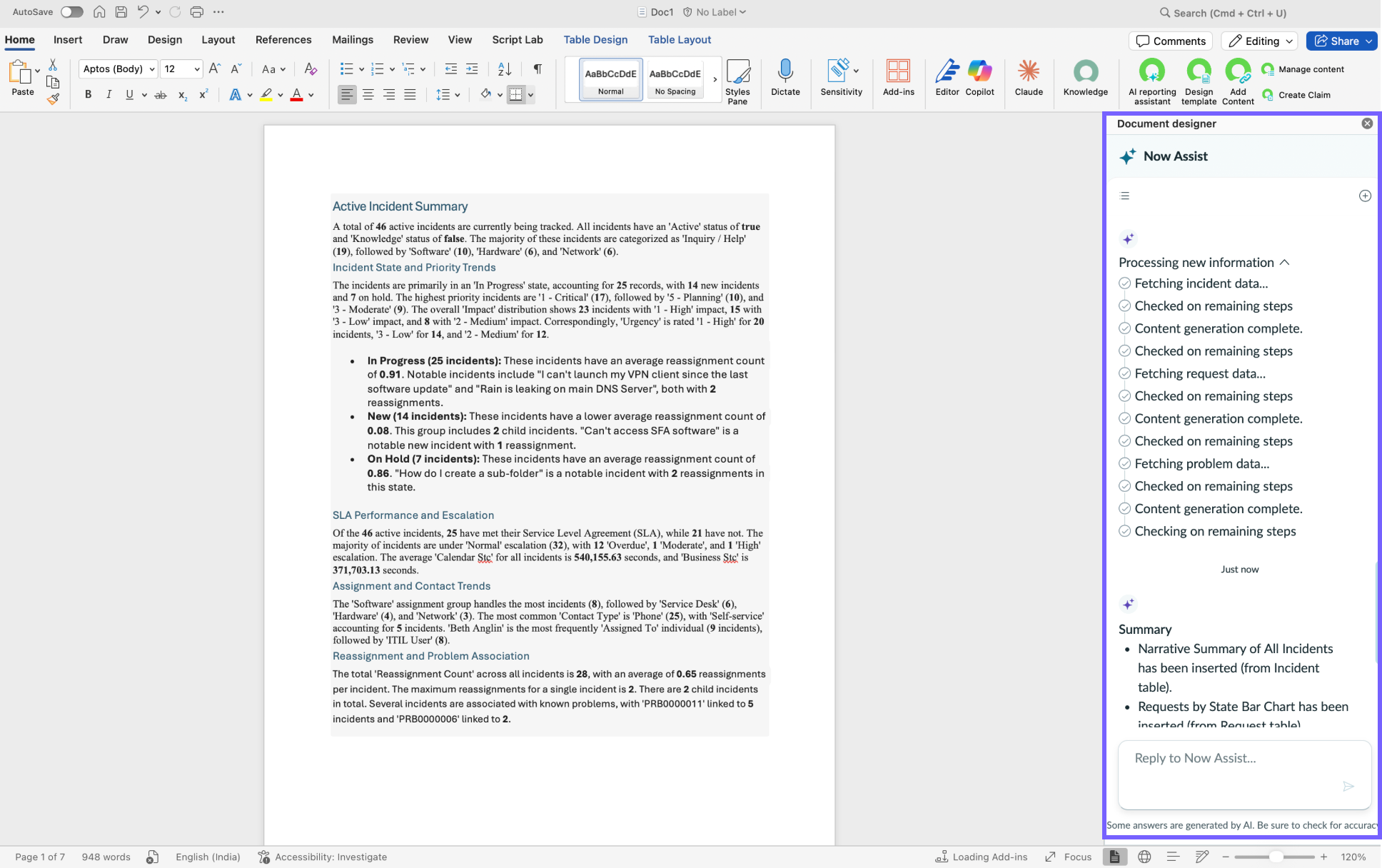
Task: Open the font name dropdown
Action: tap(152, 69)
